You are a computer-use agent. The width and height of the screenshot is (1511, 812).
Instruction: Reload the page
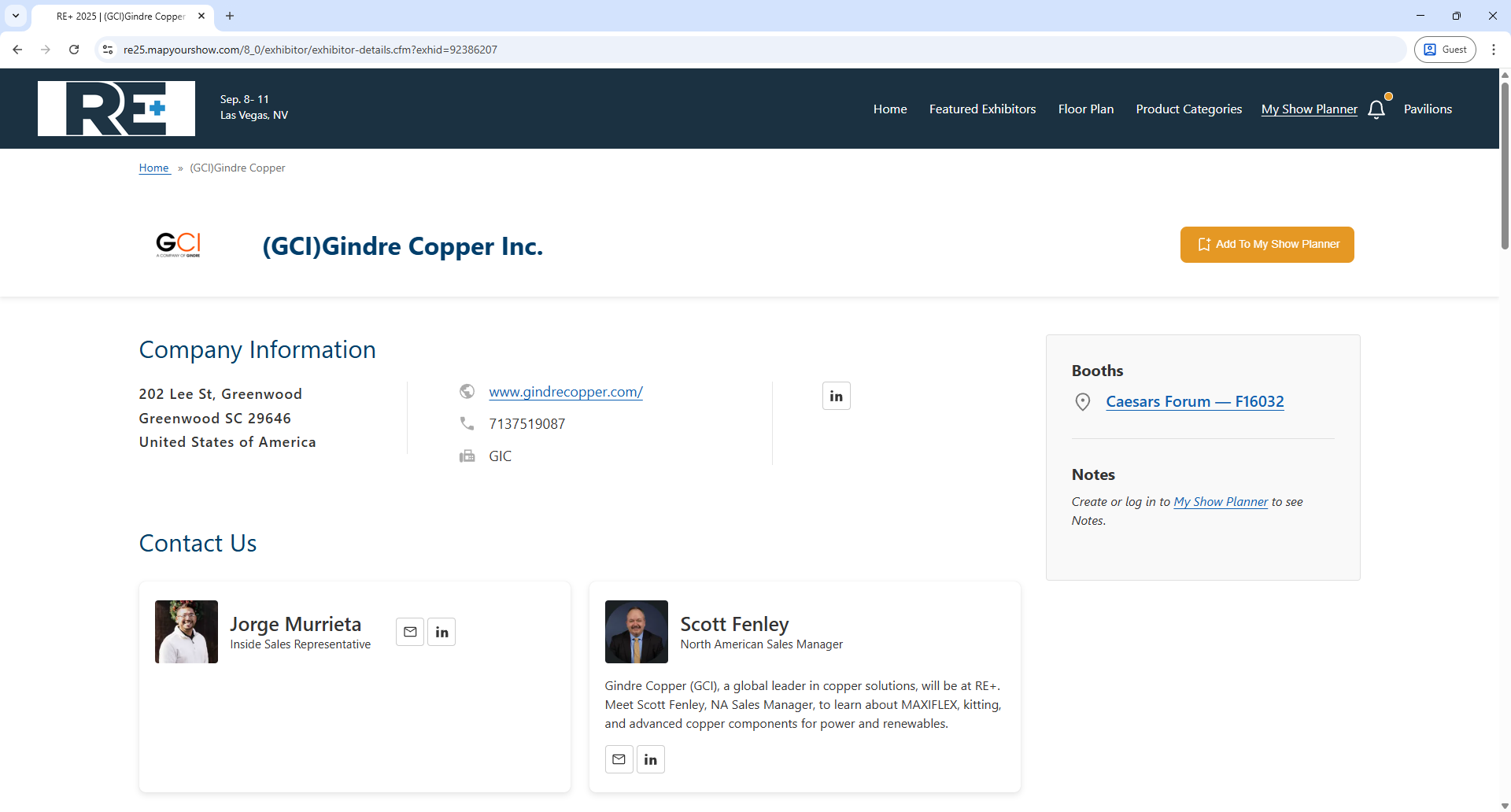(x=73, y=49)
